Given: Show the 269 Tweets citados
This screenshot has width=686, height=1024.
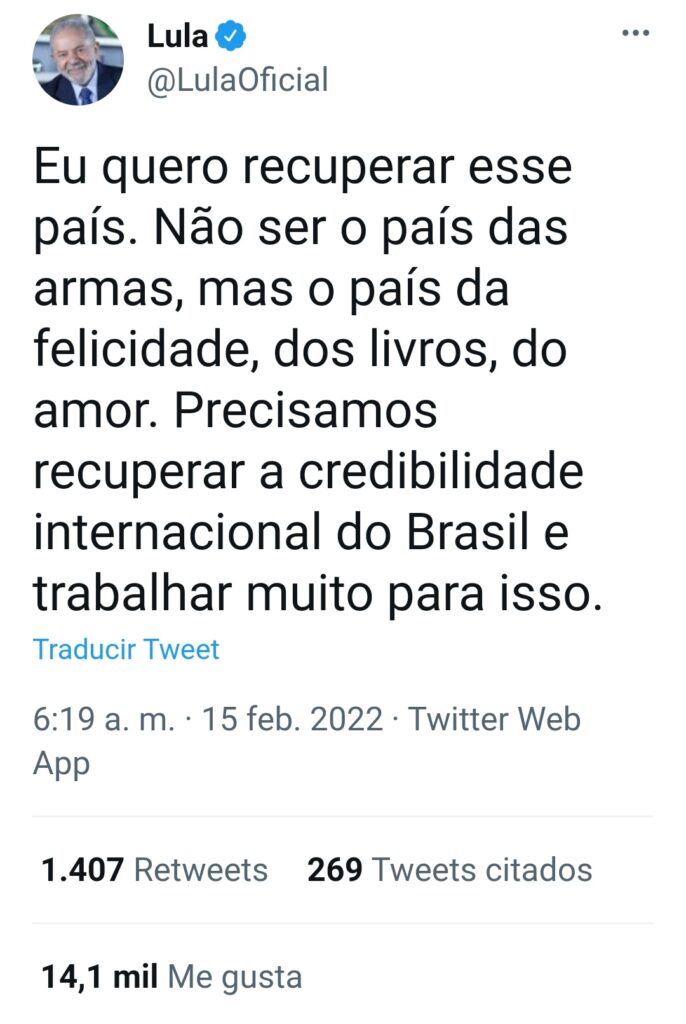Looking at the screenshot, I should (449, 870).
